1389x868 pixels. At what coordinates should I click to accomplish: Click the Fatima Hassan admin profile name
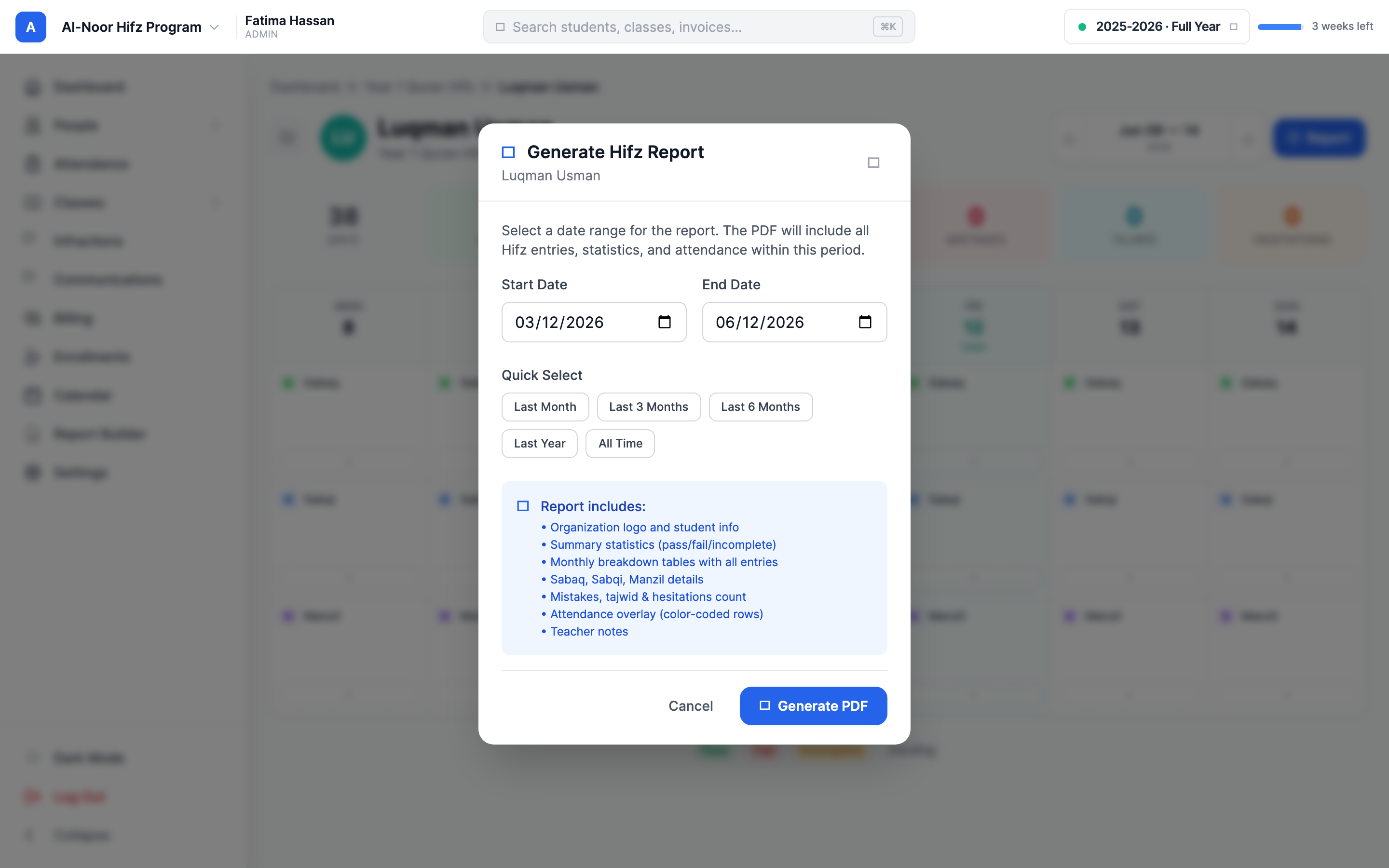pos(289,21)
